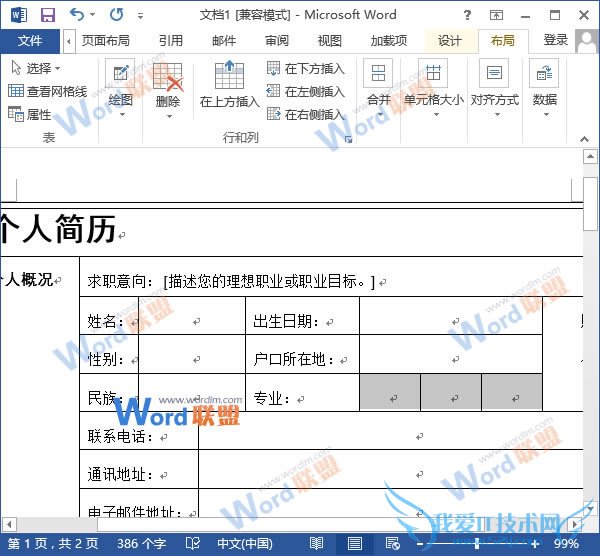Switch to Web Layout view
This screenshot has height=556, width=600.
[x=393, y=544]
